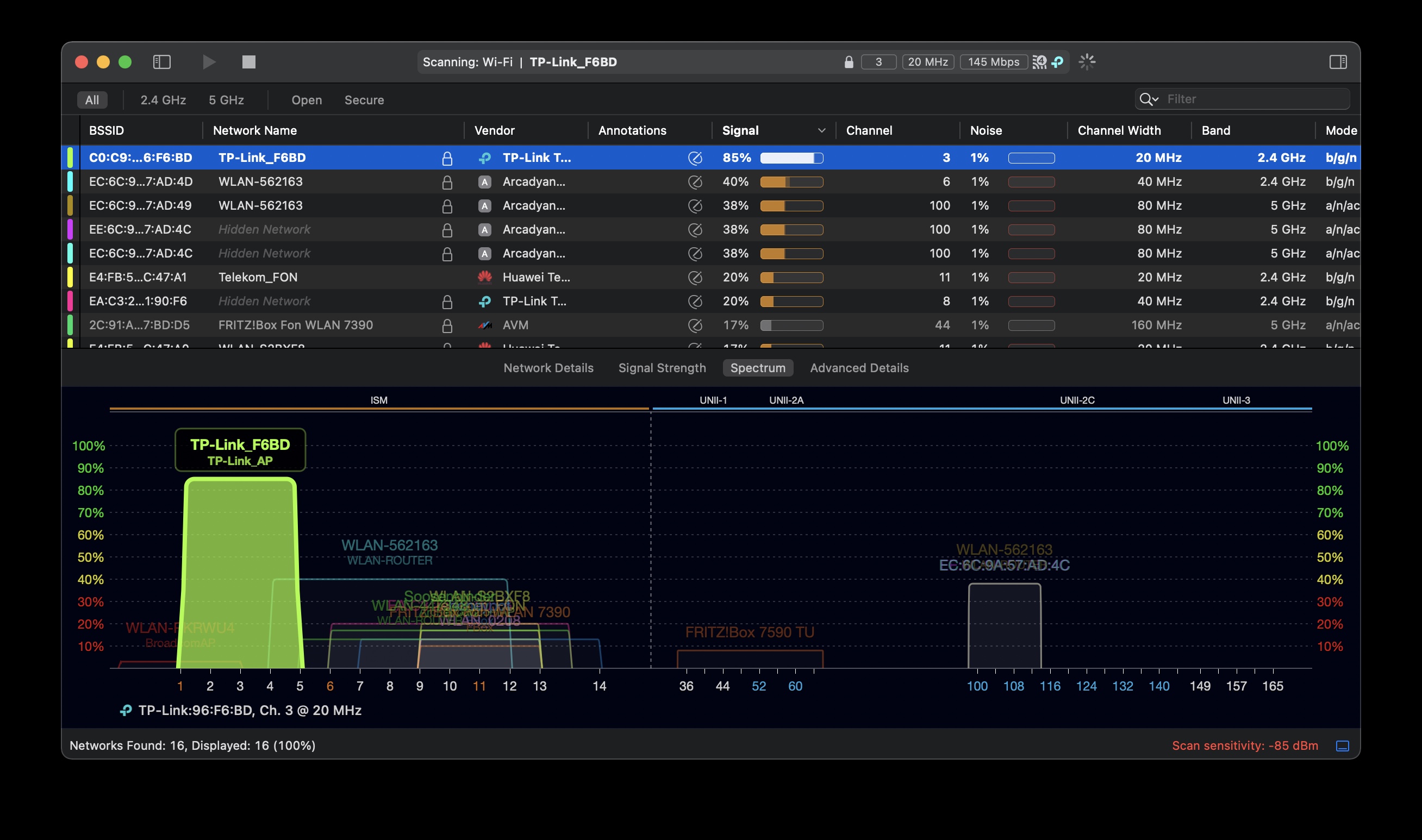The width and height of the screenshot is (1422, 840).
Task: Select BSSID EE:6C:9...7:AD:4C hidden network
Action: 710,229
